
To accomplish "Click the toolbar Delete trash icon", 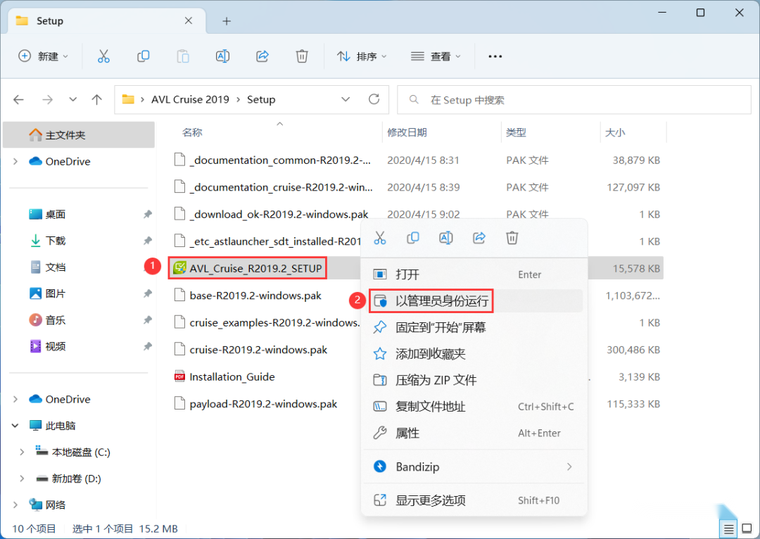I will pyautogui.click(x=302, y=56).
